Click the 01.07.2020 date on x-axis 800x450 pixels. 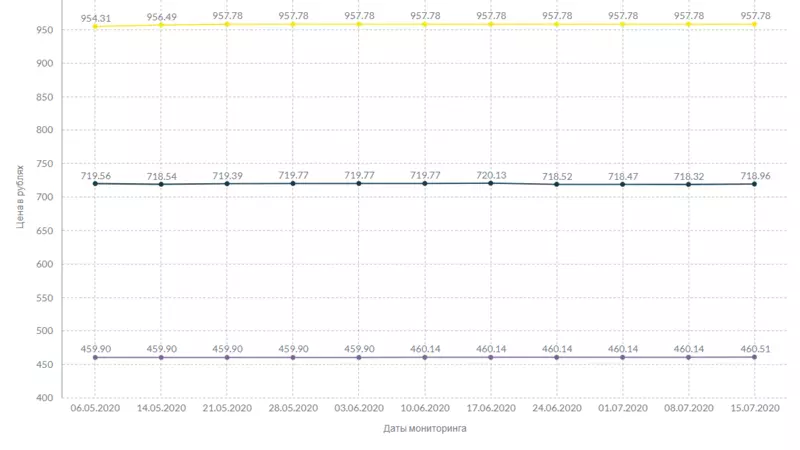tap(623, 408)
